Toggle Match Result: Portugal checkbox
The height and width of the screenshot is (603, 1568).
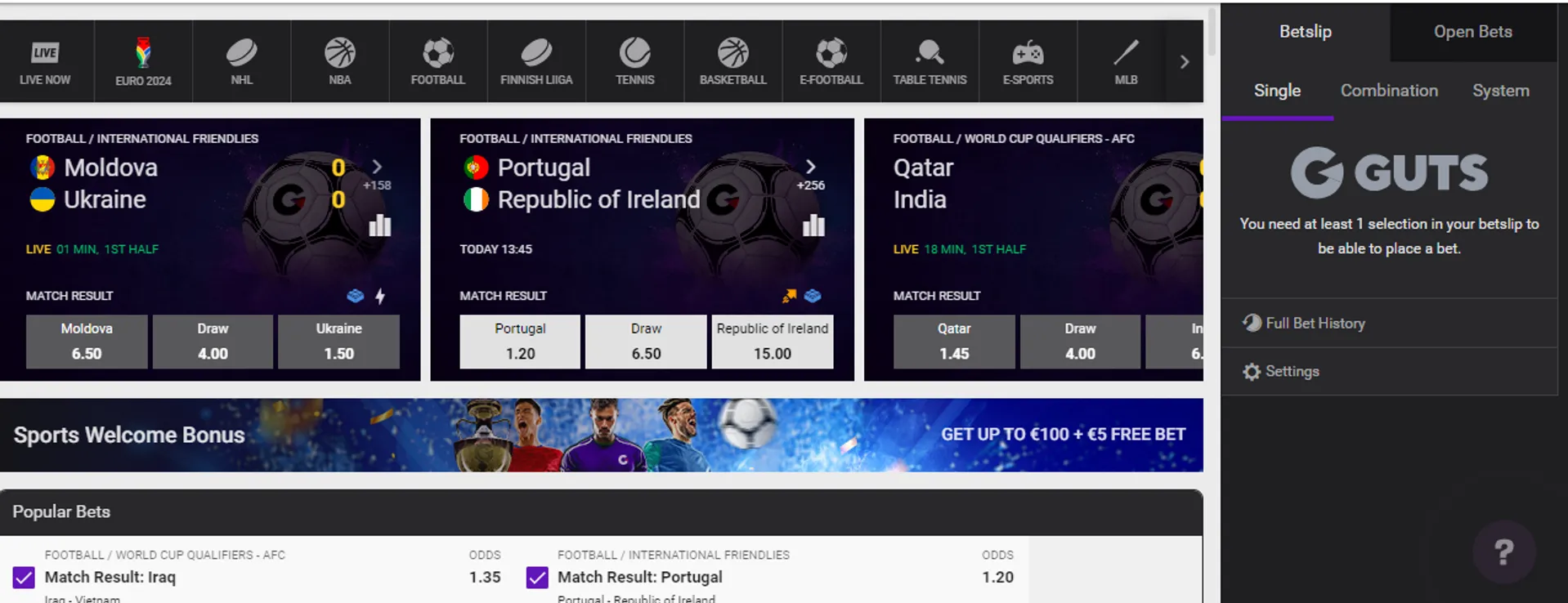point(537,578)
